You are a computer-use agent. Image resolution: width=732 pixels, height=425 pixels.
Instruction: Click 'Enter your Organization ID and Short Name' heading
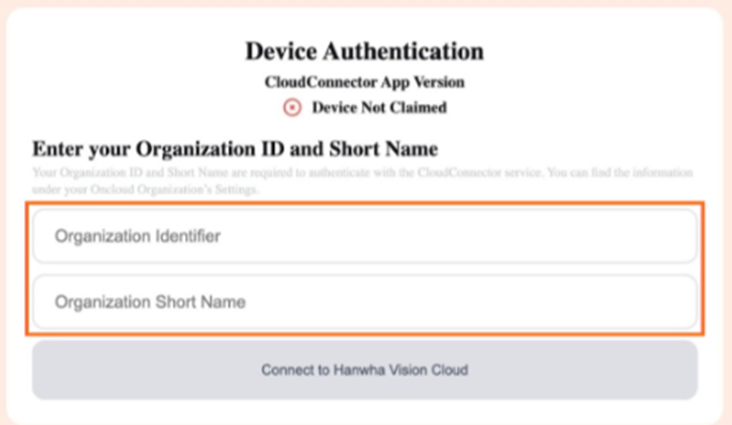coord(235,149)
